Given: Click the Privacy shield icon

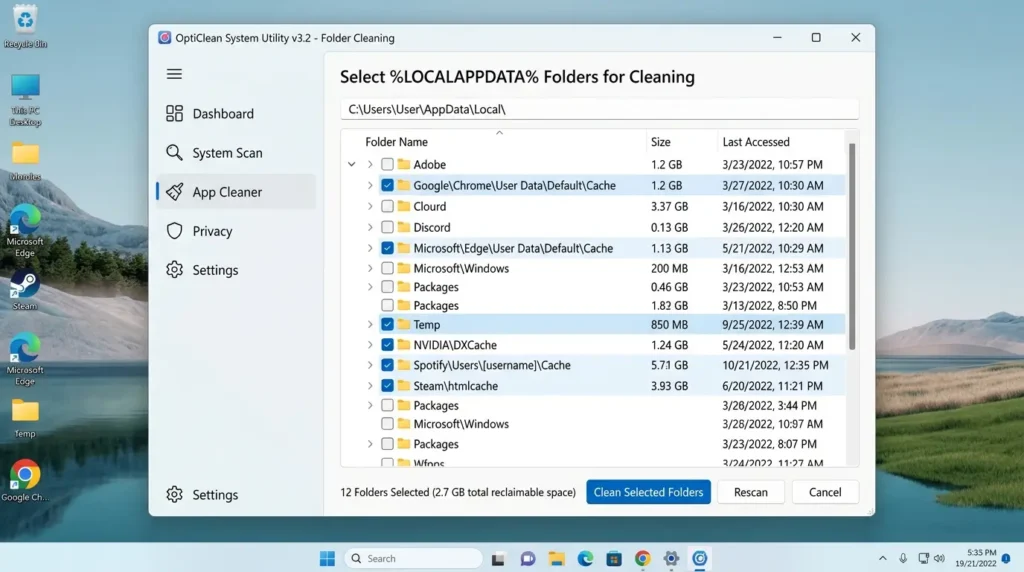Looking at the screenshot, I should coord(174,231).
